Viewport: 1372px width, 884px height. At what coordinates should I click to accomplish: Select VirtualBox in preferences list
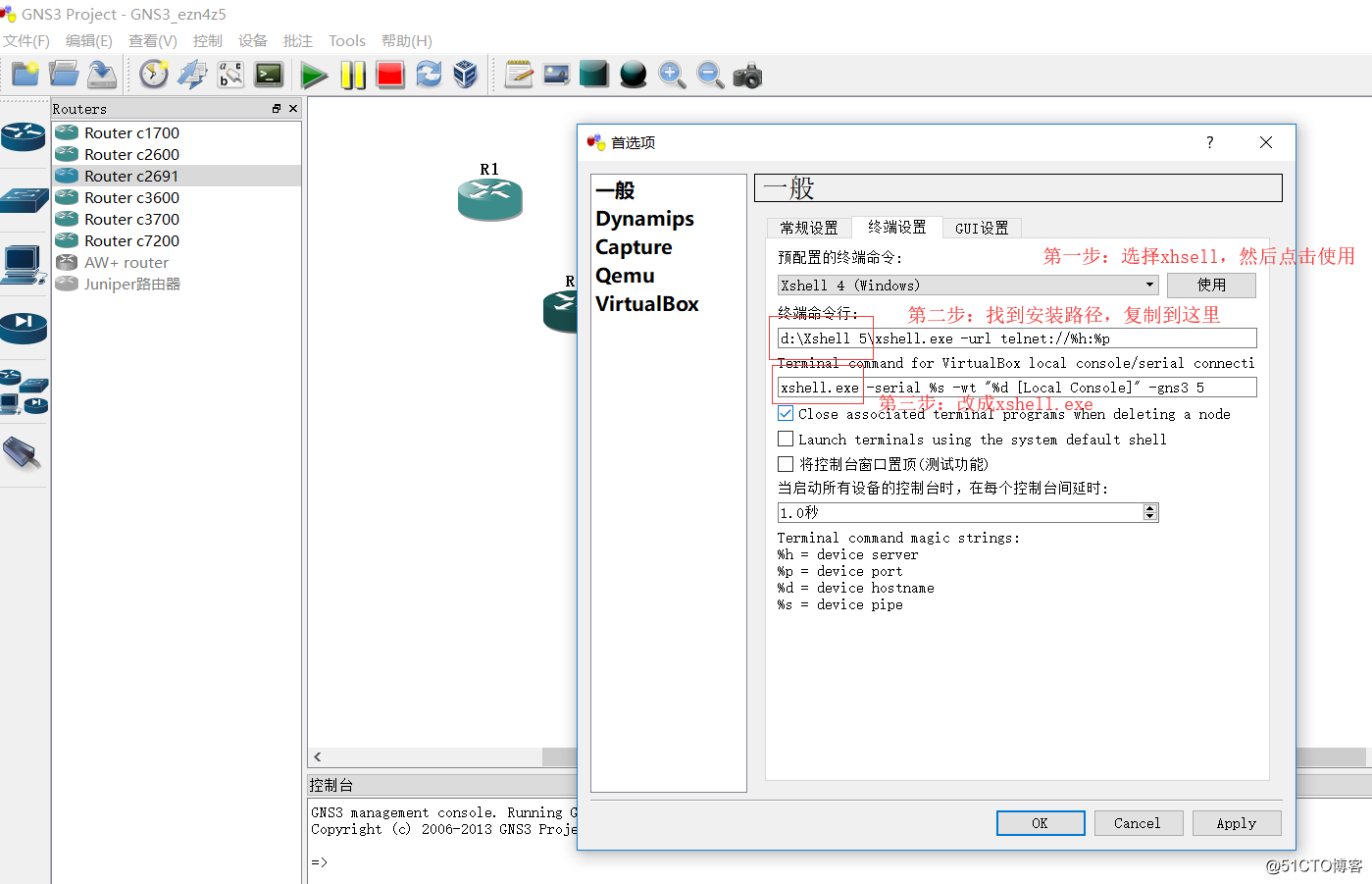[647, 304]
